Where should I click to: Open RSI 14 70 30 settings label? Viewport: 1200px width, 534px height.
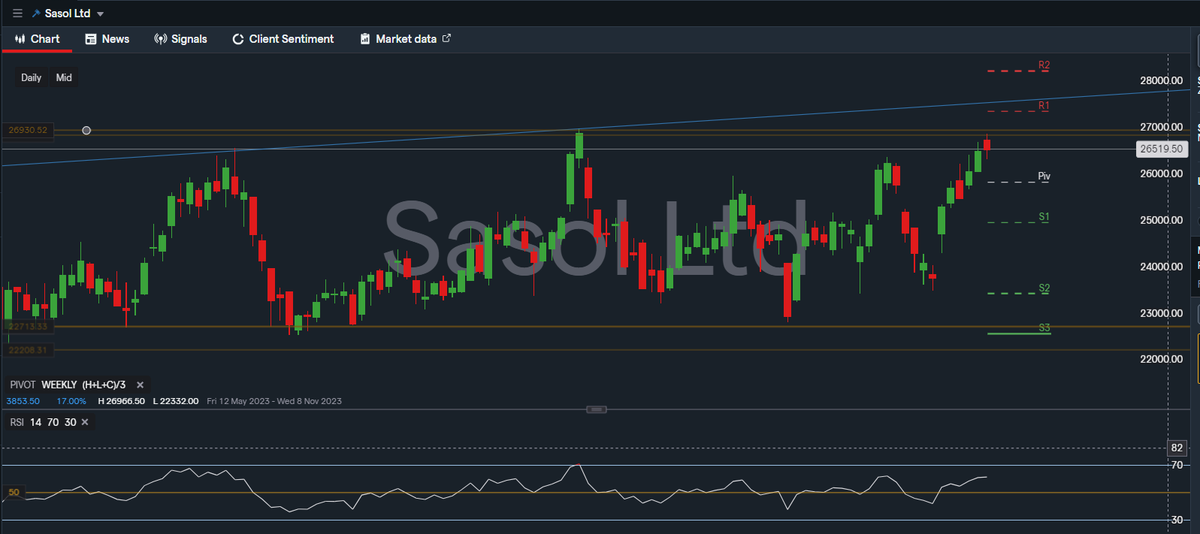(x=43, y=422)
